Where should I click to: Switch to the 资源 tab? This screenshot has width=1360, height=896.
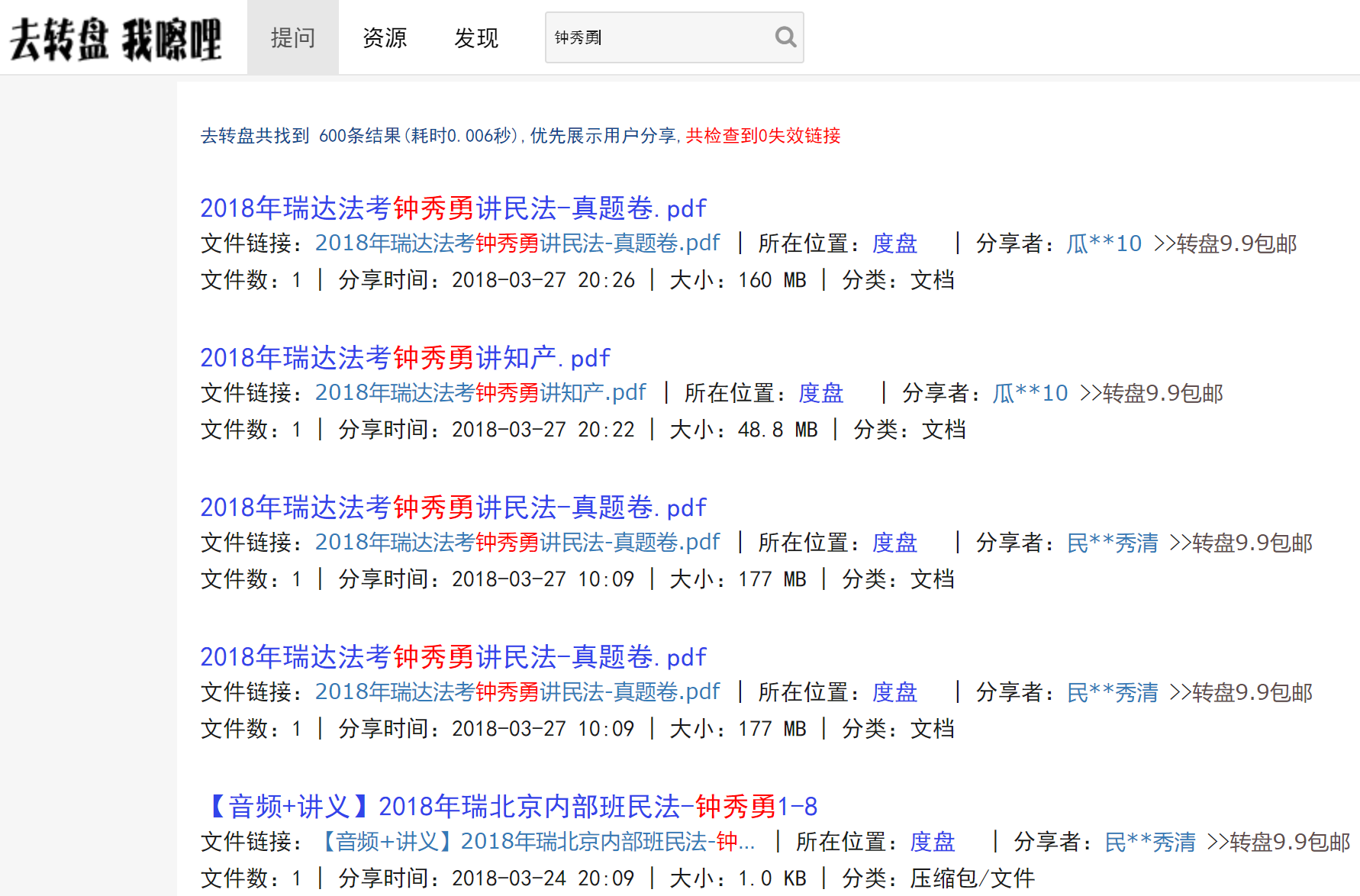[x=385, y=37]
